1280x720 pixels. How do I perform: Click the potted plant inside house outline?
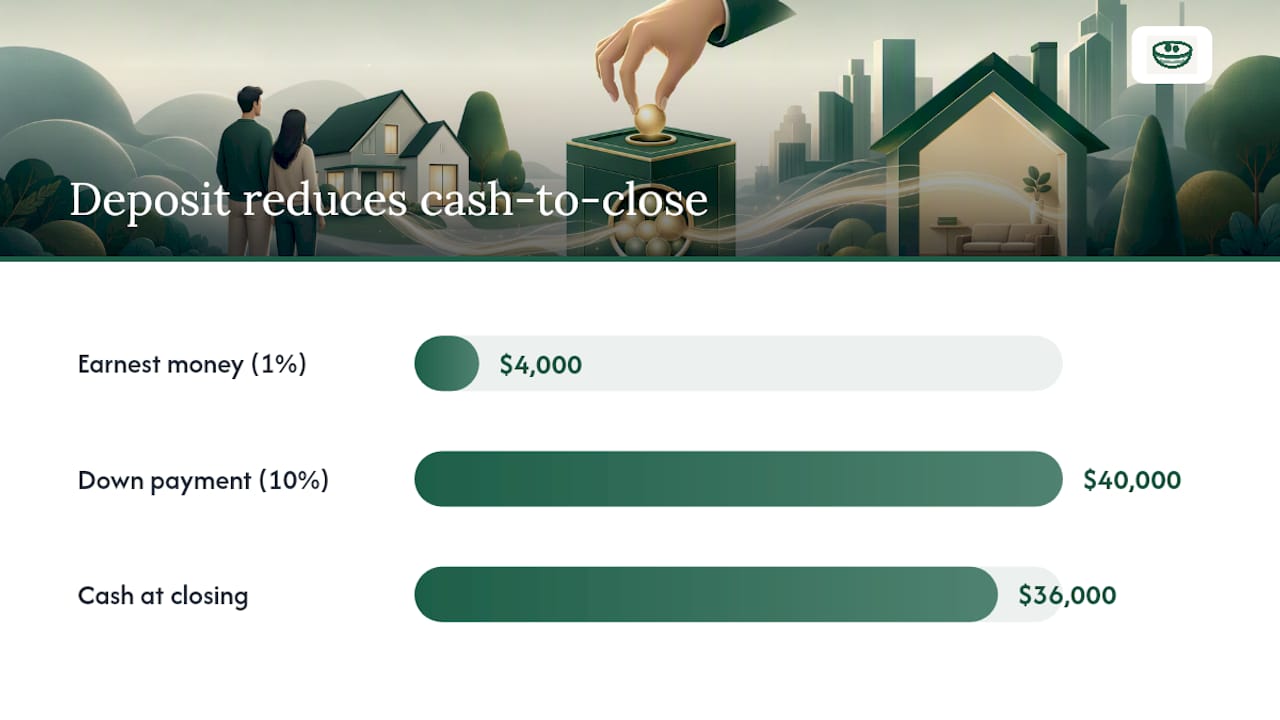(1037, 190)
